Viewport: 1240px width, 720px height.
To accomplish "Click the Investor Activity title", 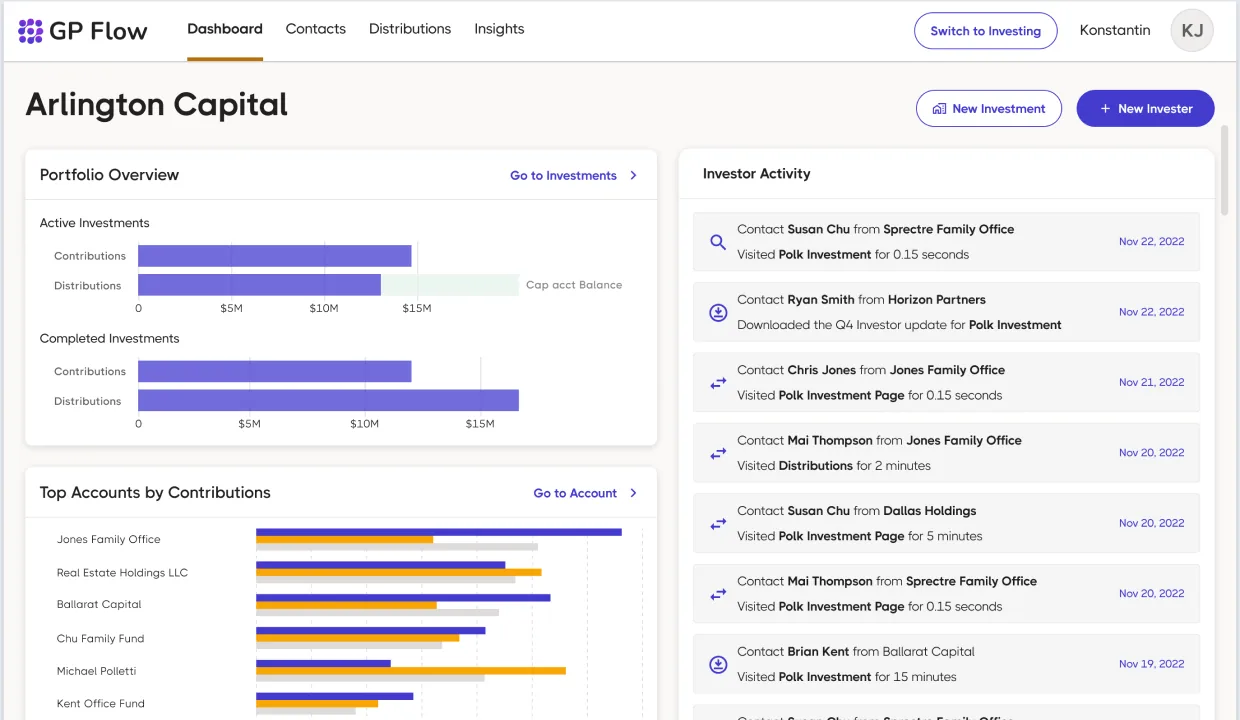I will pyautogui.click(x=756, y=174).
